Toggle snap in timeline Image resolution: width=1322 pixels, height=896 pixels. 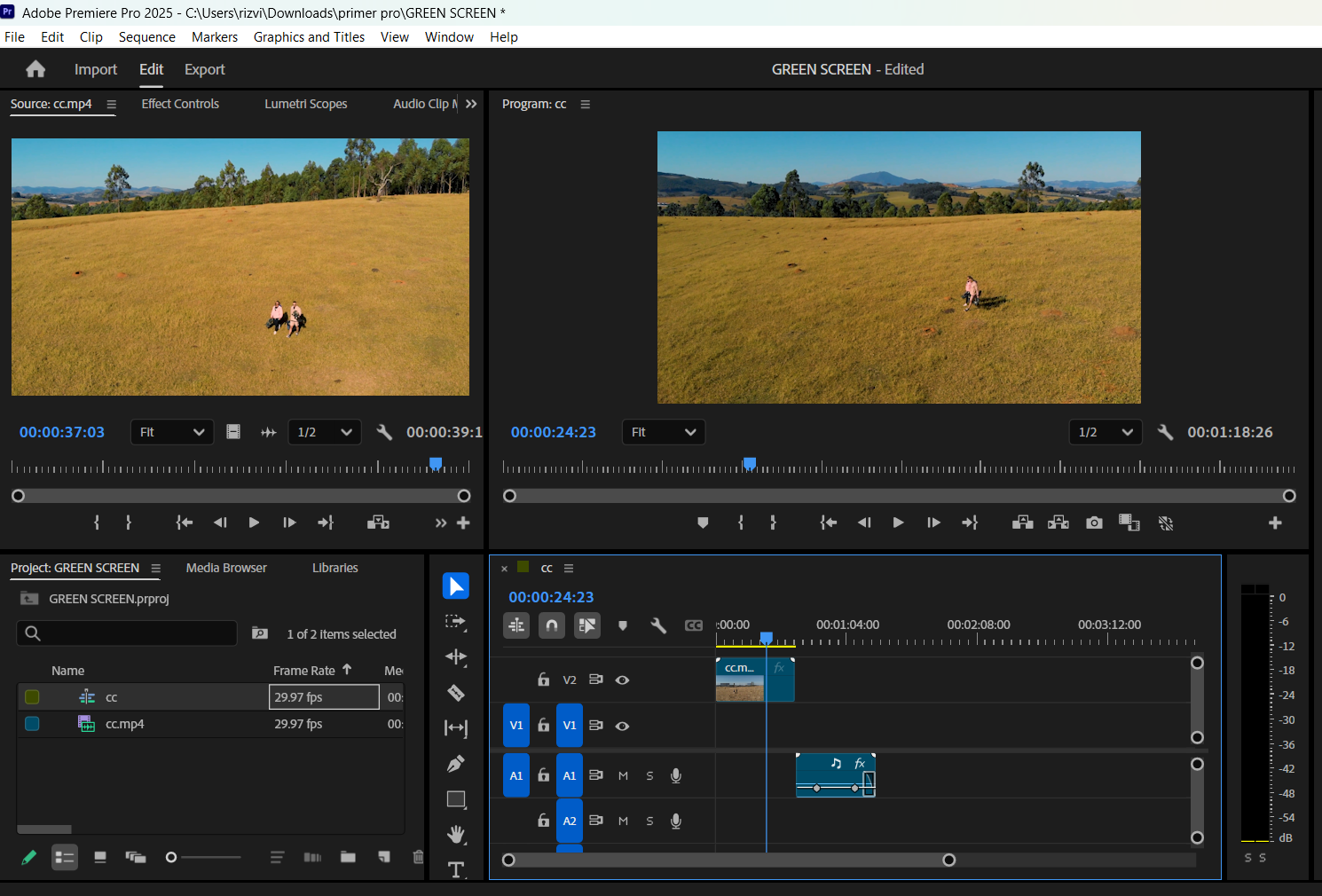coord(552,626)
